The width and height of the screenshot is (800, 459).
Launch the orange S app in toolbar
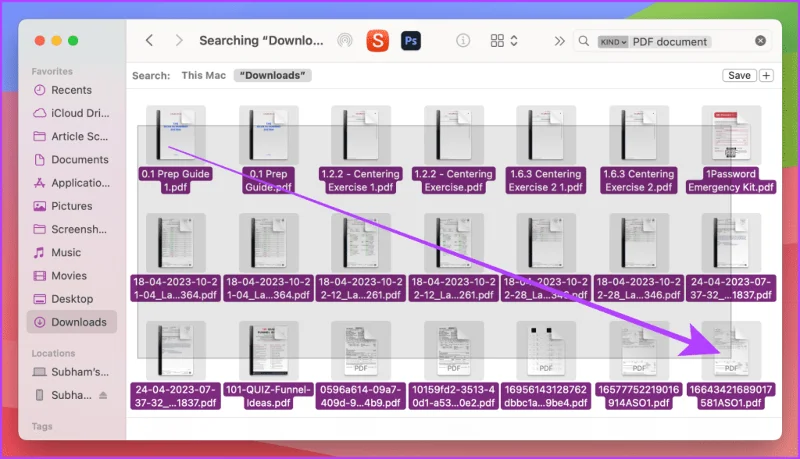point(378,41)
